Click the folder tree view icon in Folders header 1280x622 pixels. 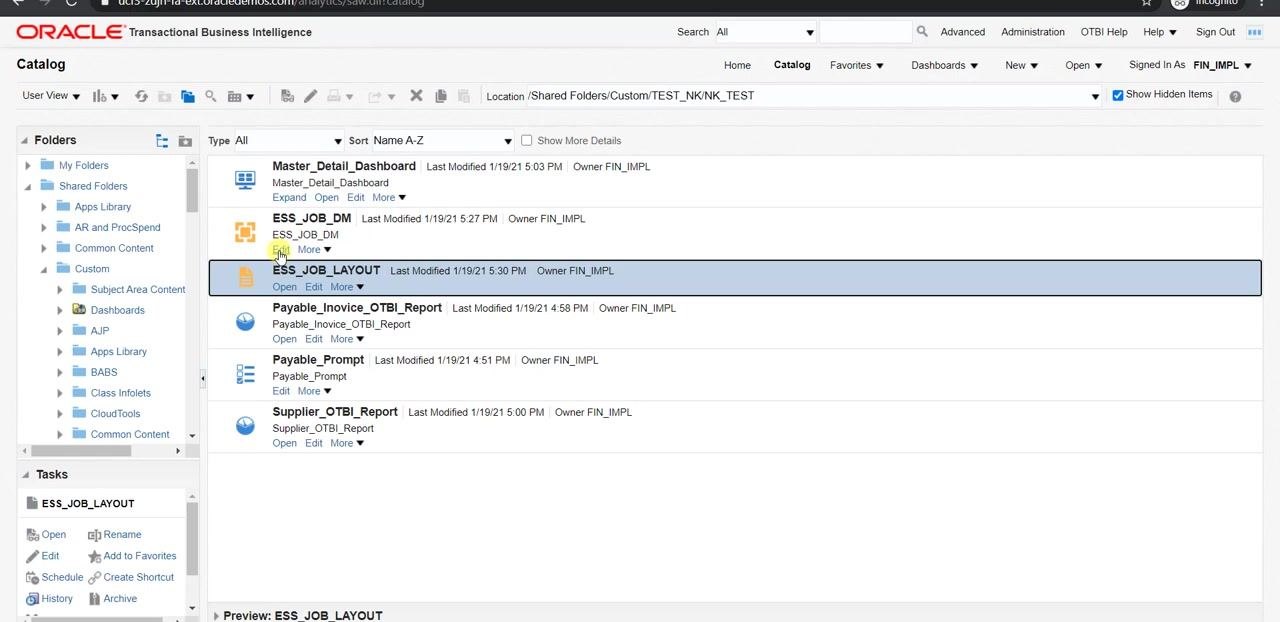pyautogui.click(x=162, y=141)
